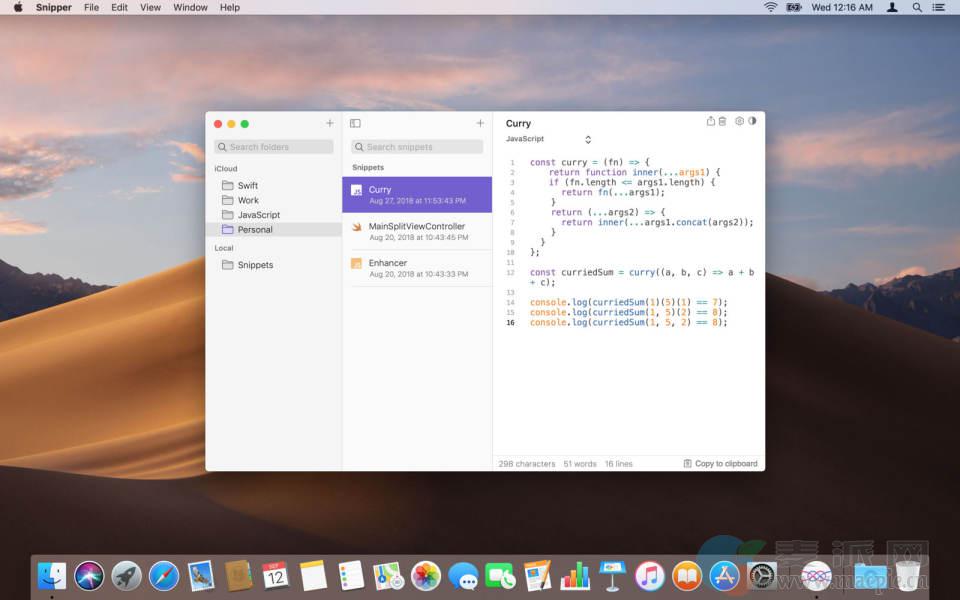The image size is (960, 600).
Task: Open the Work folder
Action: (247, 200)
